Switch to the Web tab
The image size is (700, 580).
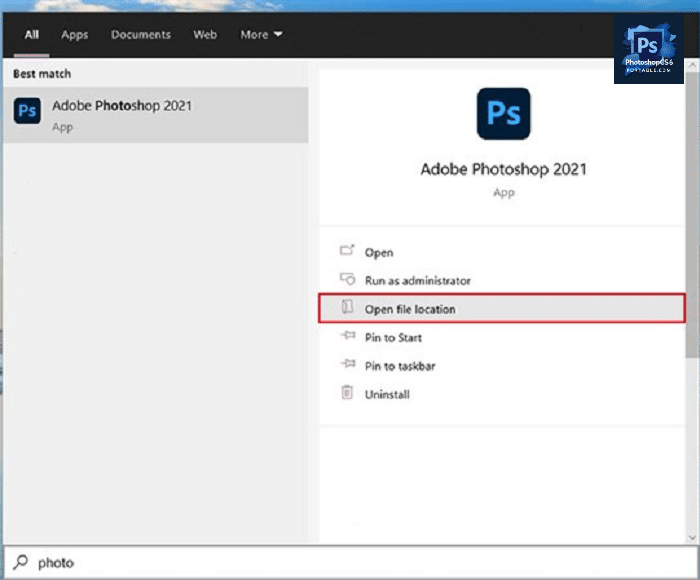tap(205, 34)
